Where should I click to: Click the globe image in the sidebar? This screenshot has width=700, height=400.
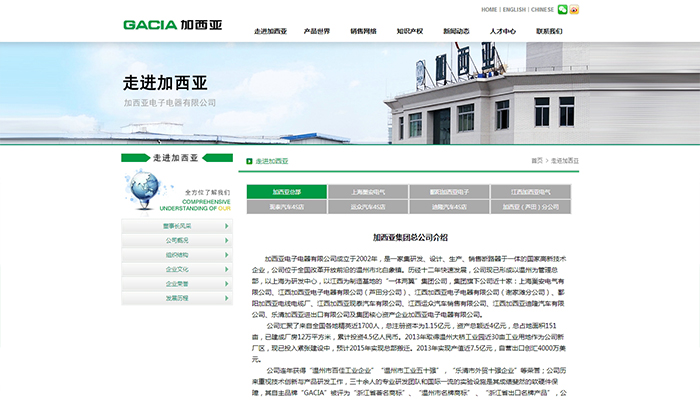(x=143, y=191)
